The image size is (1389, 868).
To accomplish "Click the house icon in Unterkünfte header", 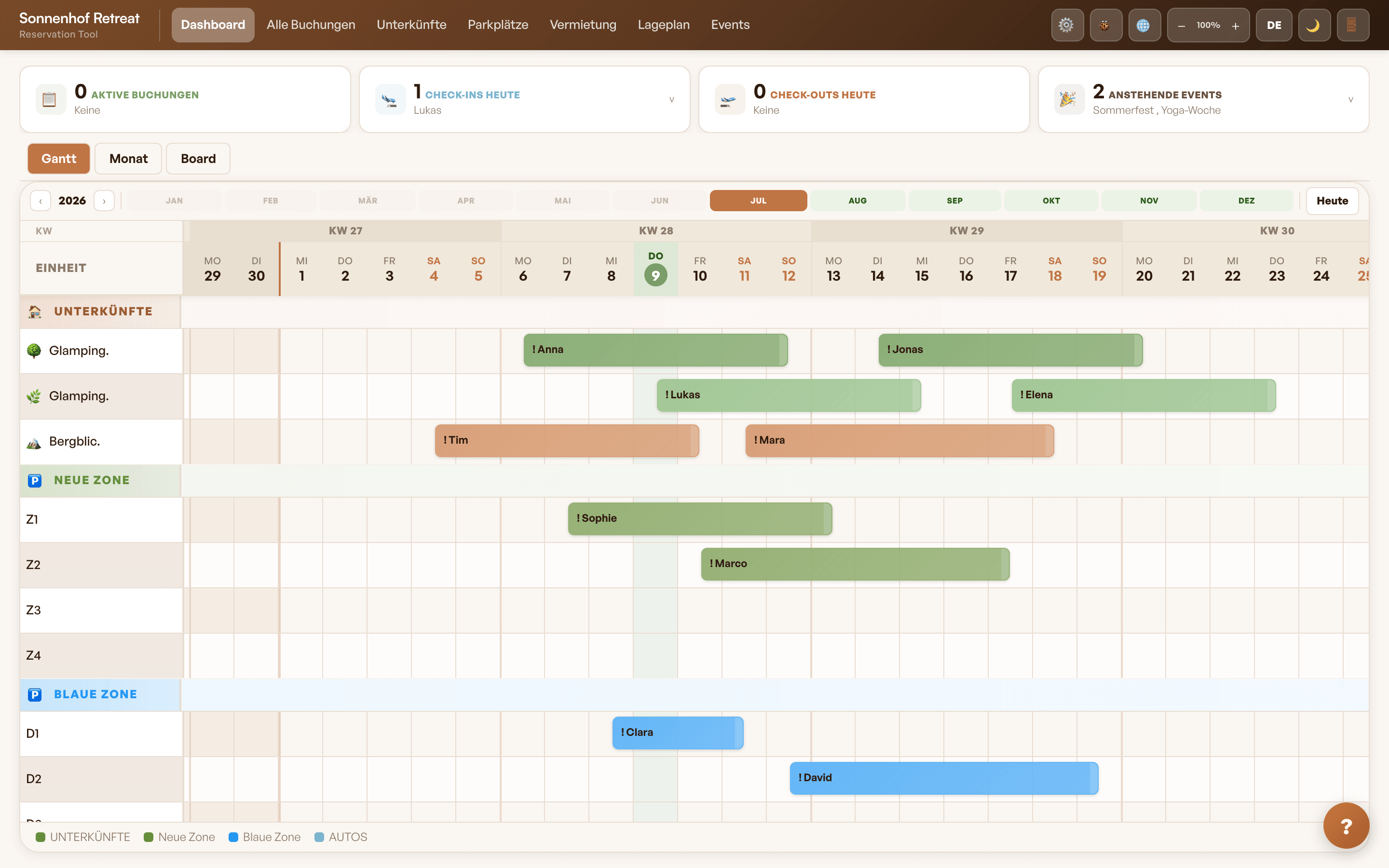I will coord(34,312).
